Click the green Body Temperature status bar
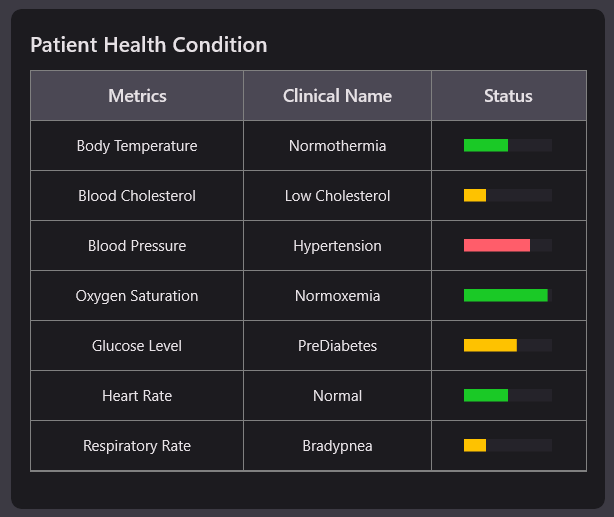Screen dimensions: 614x517 pyautogui.click(x=486, y=146)
